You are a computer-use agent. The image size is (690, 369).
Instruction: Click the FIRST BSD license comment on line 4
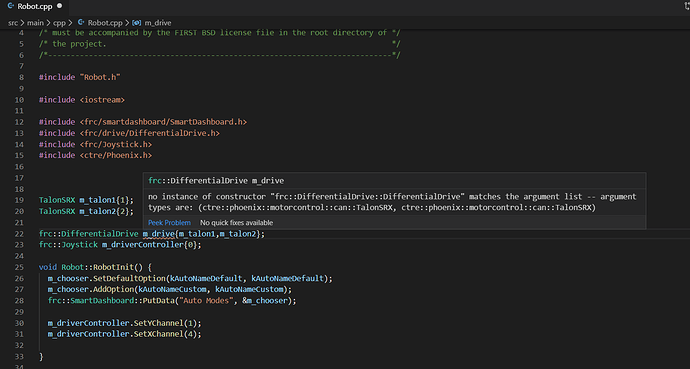tap(220, 33)
